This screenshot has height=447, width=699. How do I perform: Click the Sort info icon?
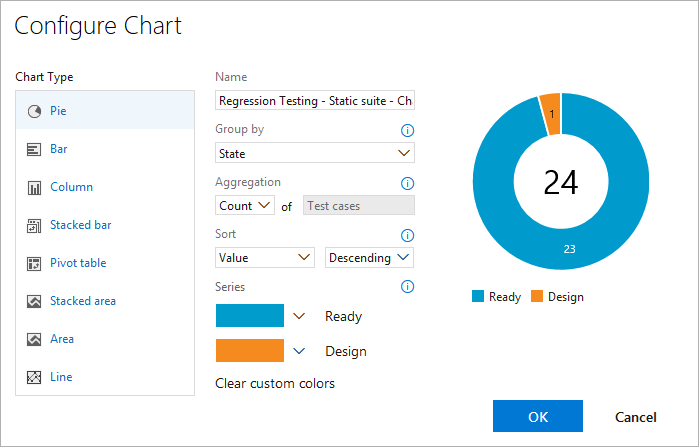coord(407,235)
